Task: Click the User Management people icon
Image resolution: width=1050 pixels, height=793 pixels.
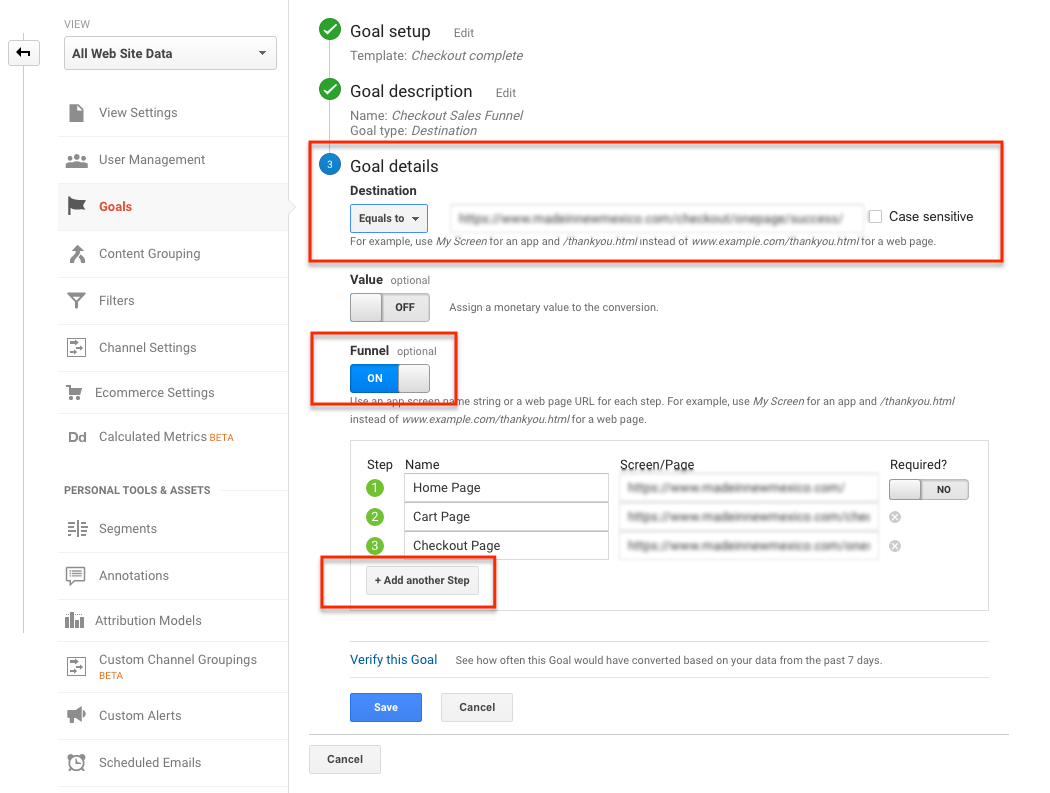Action: point(75,159)
